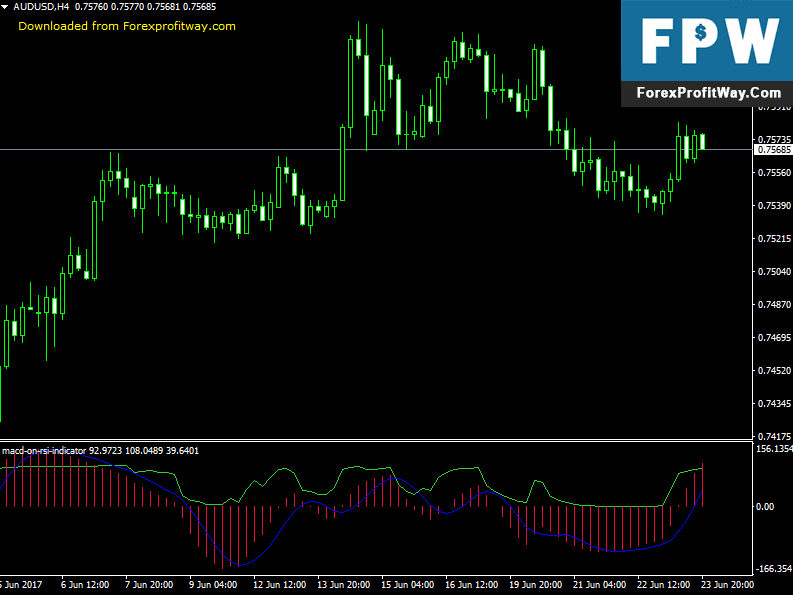Click the 15 Jun 04:00 time label
This screenshot has width=793, height=595.
[x=408, y=585]
